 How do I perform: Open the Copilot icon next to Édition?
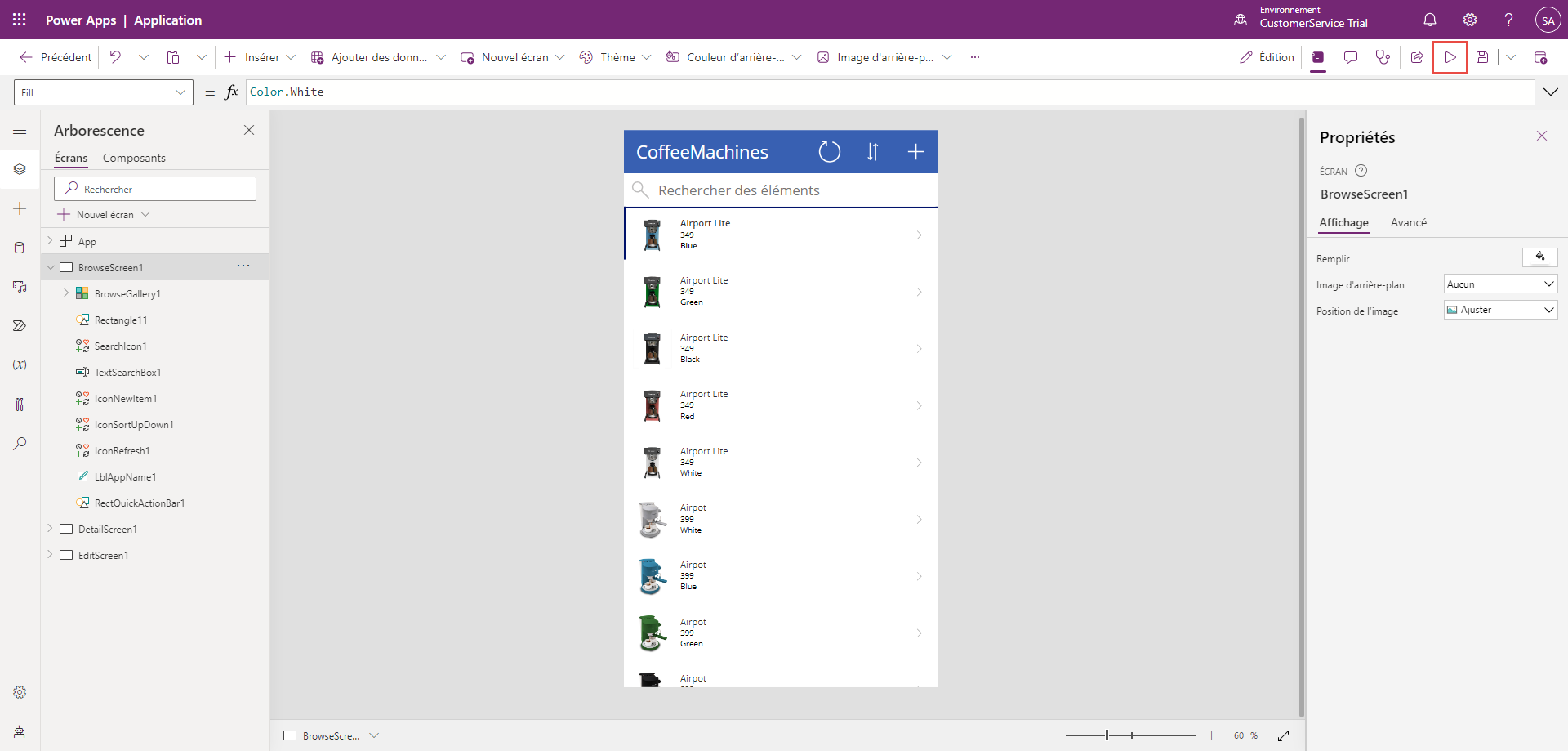pyautogui.click(x=1318, y=57)
